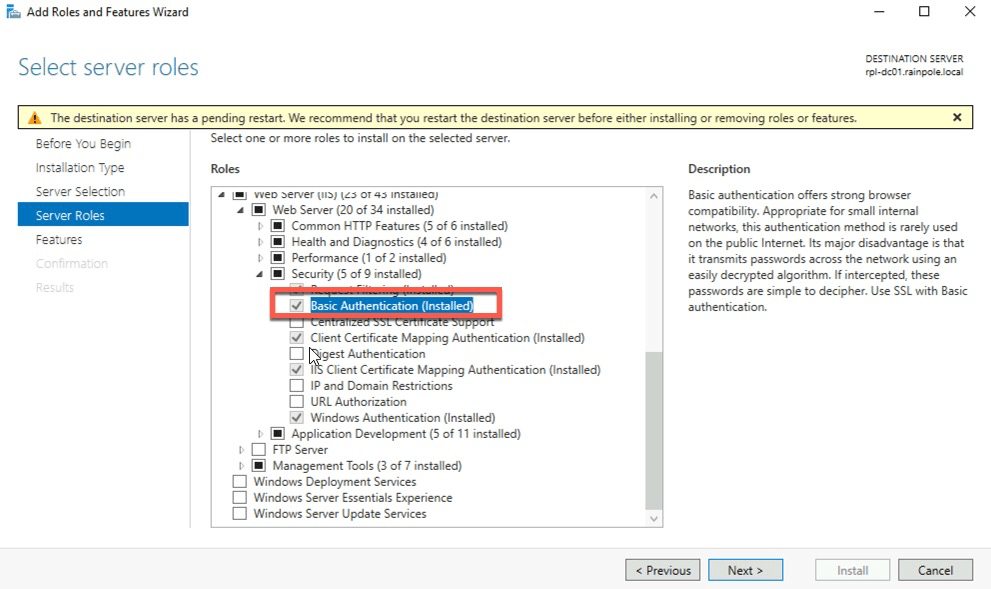Screen dimensions: 991x589
Task: Collapse the Security tree node
Action: [260, 274]
